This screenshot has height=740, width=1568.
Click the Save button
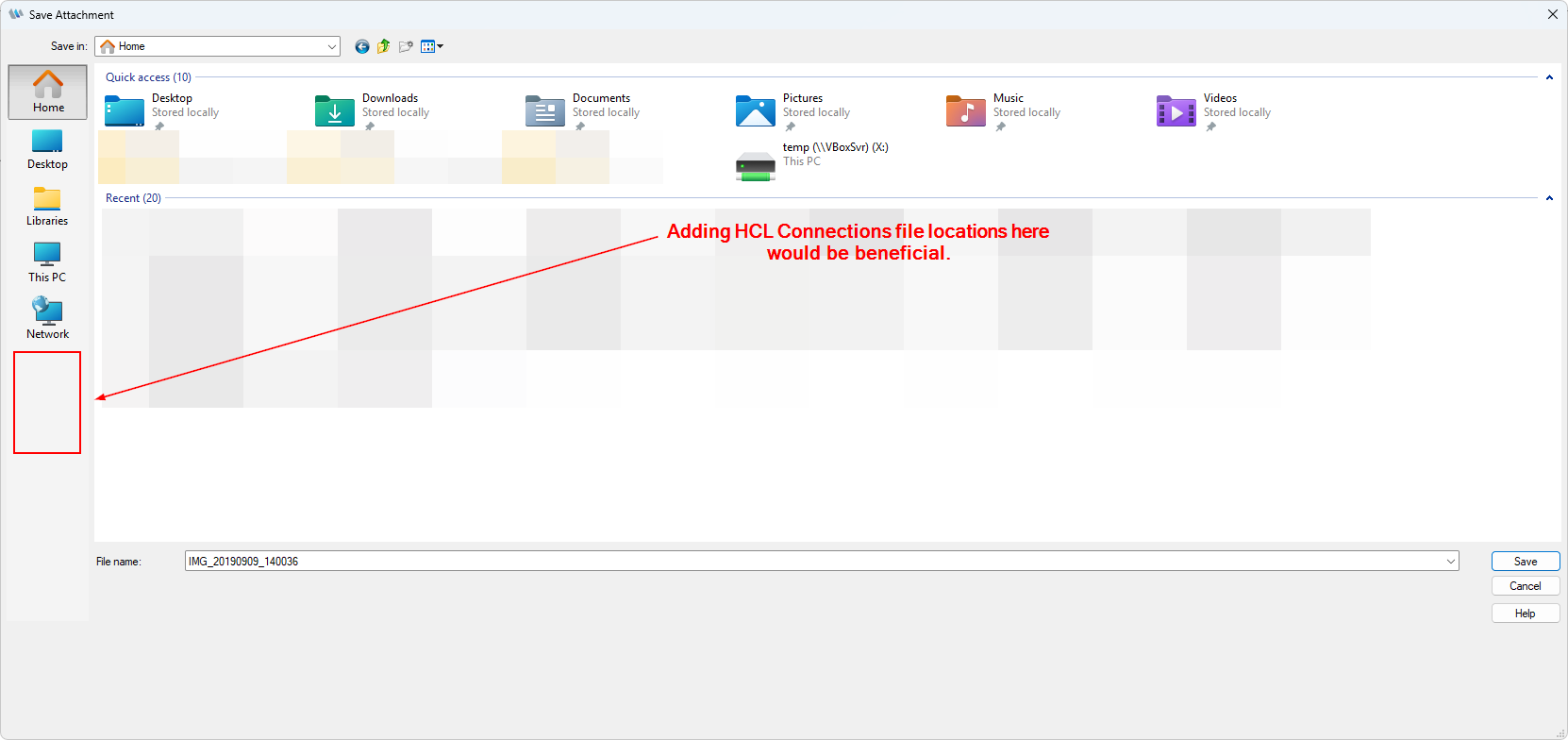pyautogui.click(x=1525, y=562)
